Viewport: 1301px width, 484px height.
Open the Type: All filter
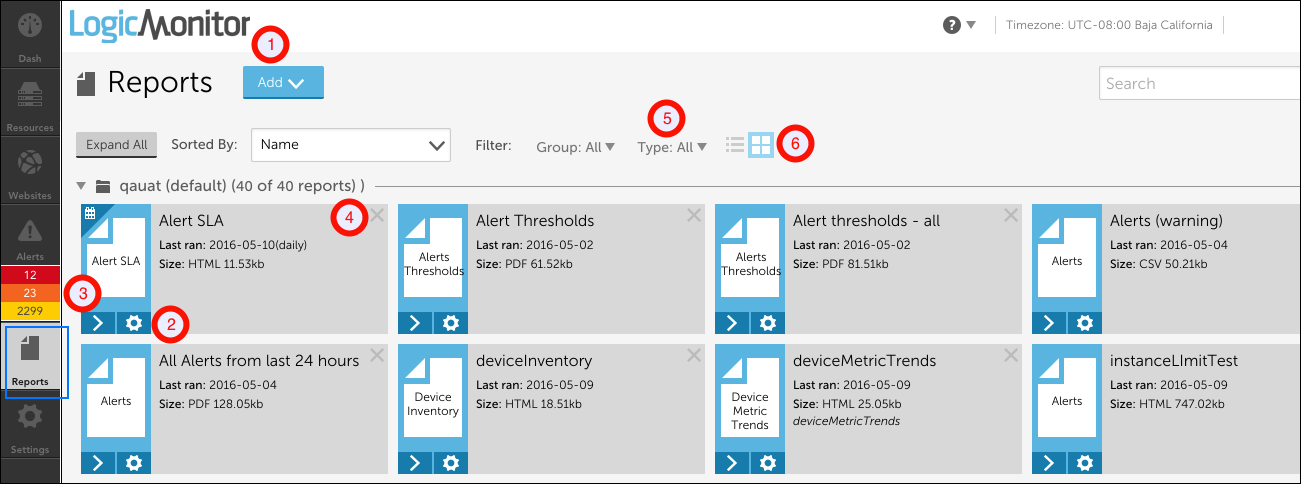tap(672, 147)
